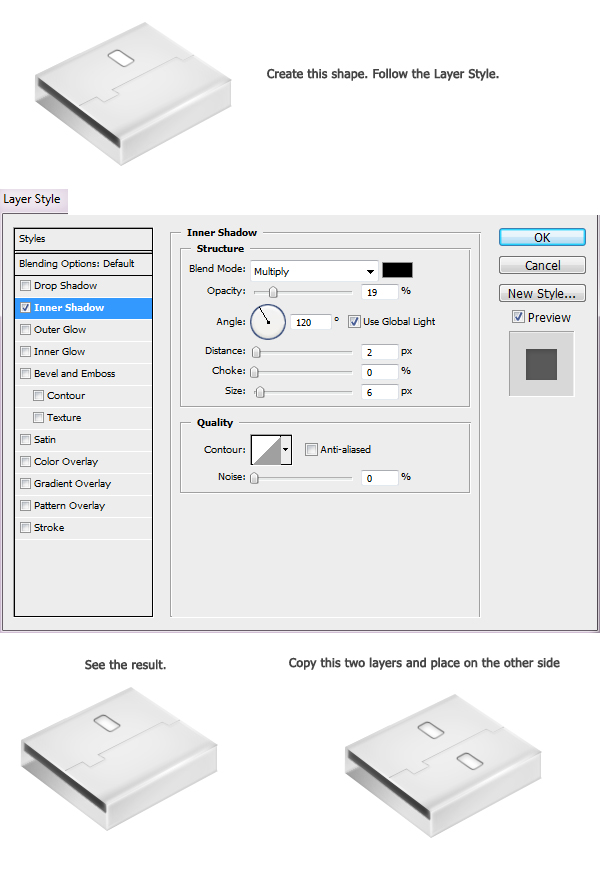Click the Distance value field
The image size is (600, 870).
click(x=380, y=352)
